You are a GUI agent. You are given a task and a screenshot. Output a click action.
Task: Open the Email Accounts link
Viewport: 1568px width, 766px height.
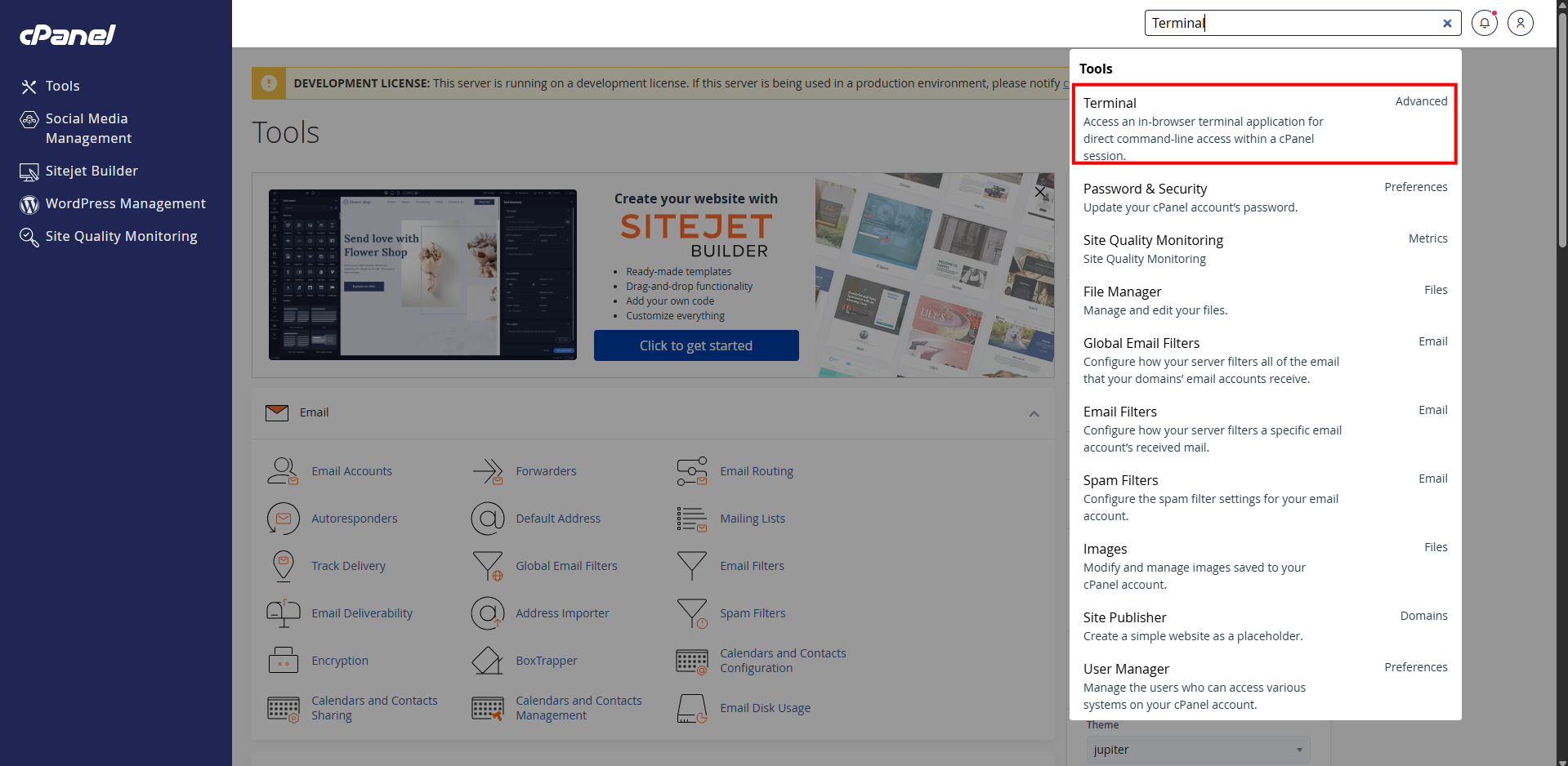tap(351, 471)
